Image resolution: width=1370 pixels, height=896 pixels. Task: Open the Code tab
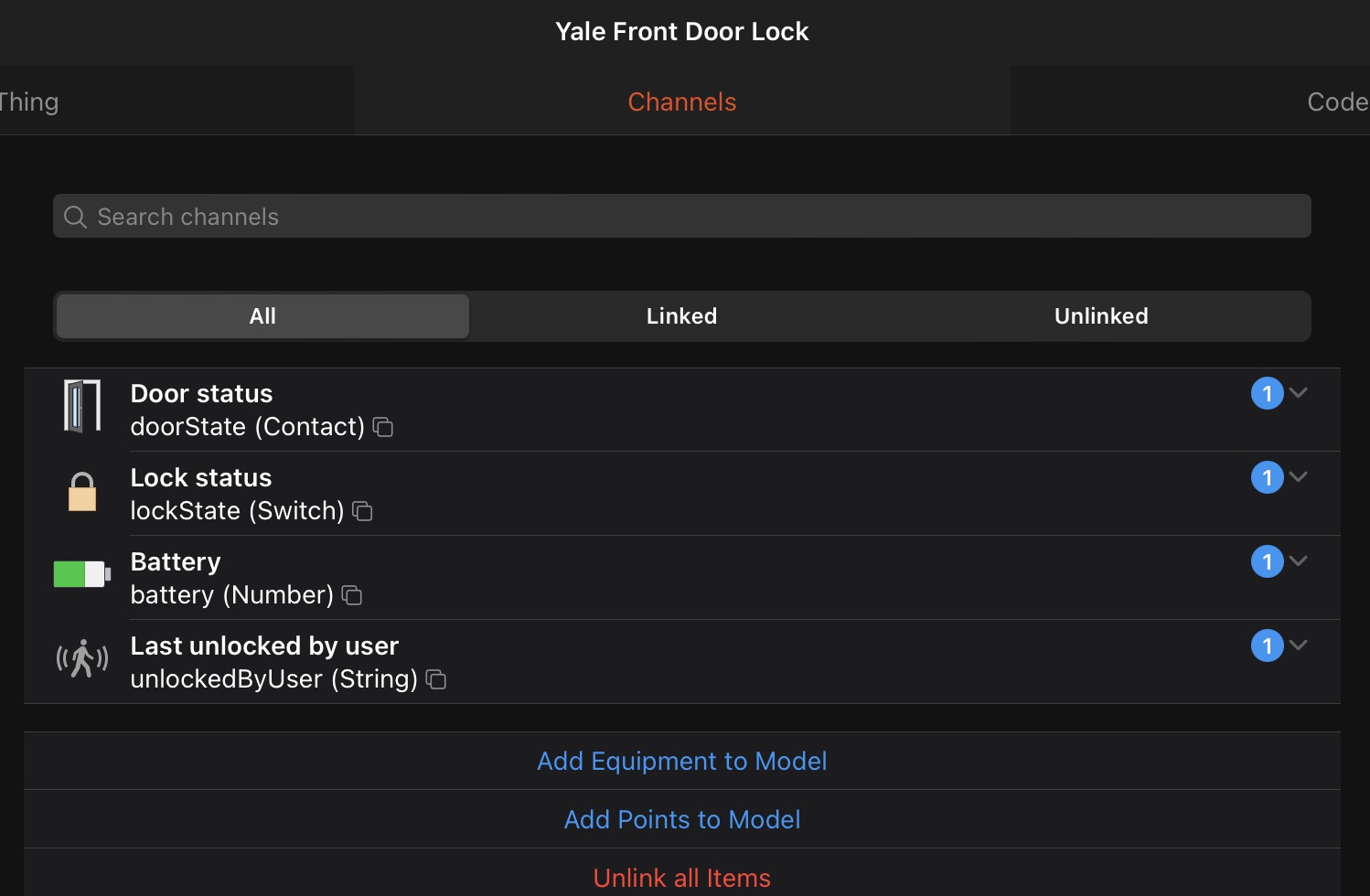coord(1337,101)
